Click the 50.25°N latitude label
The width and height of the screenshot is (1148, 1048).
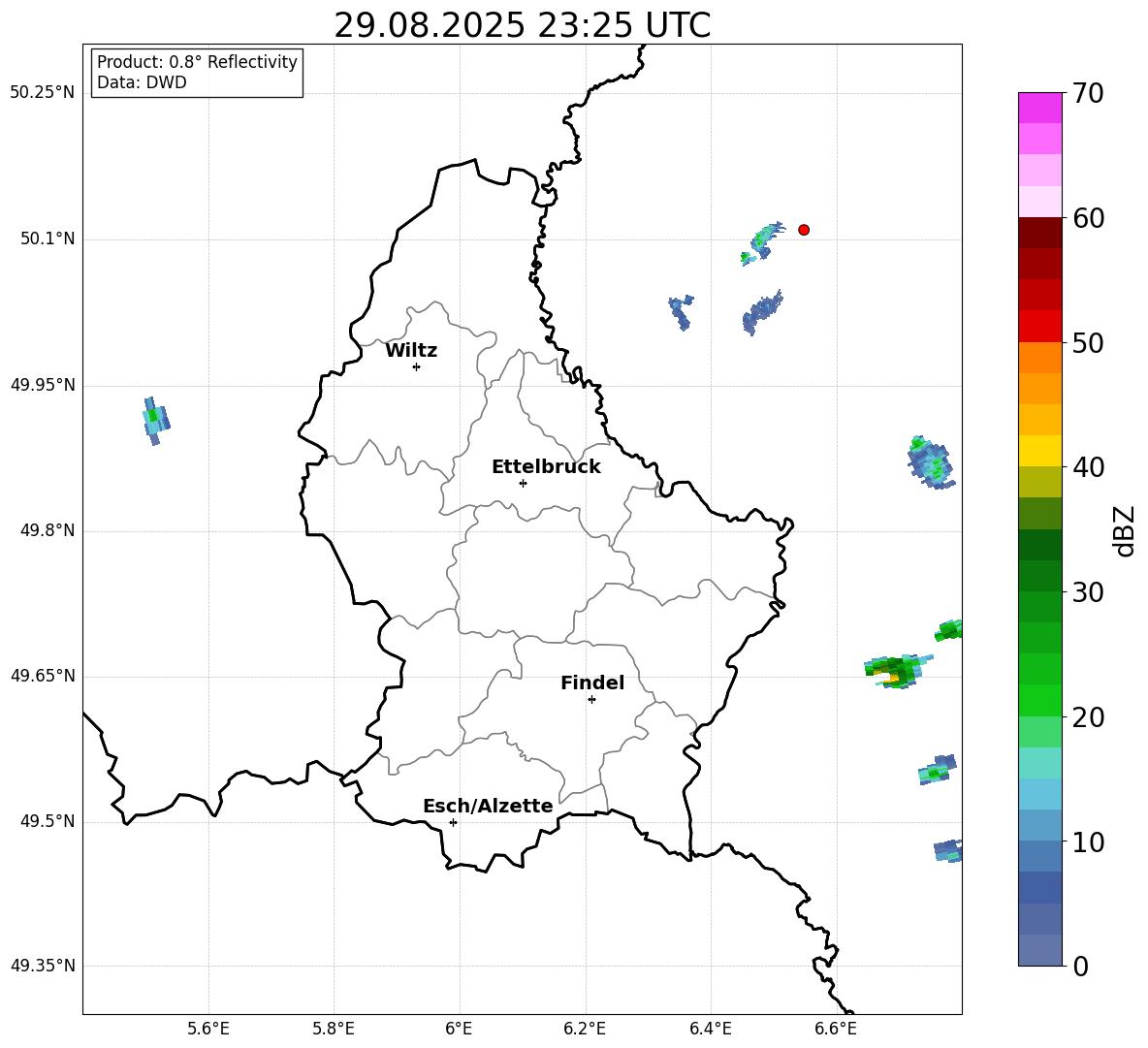42,93
